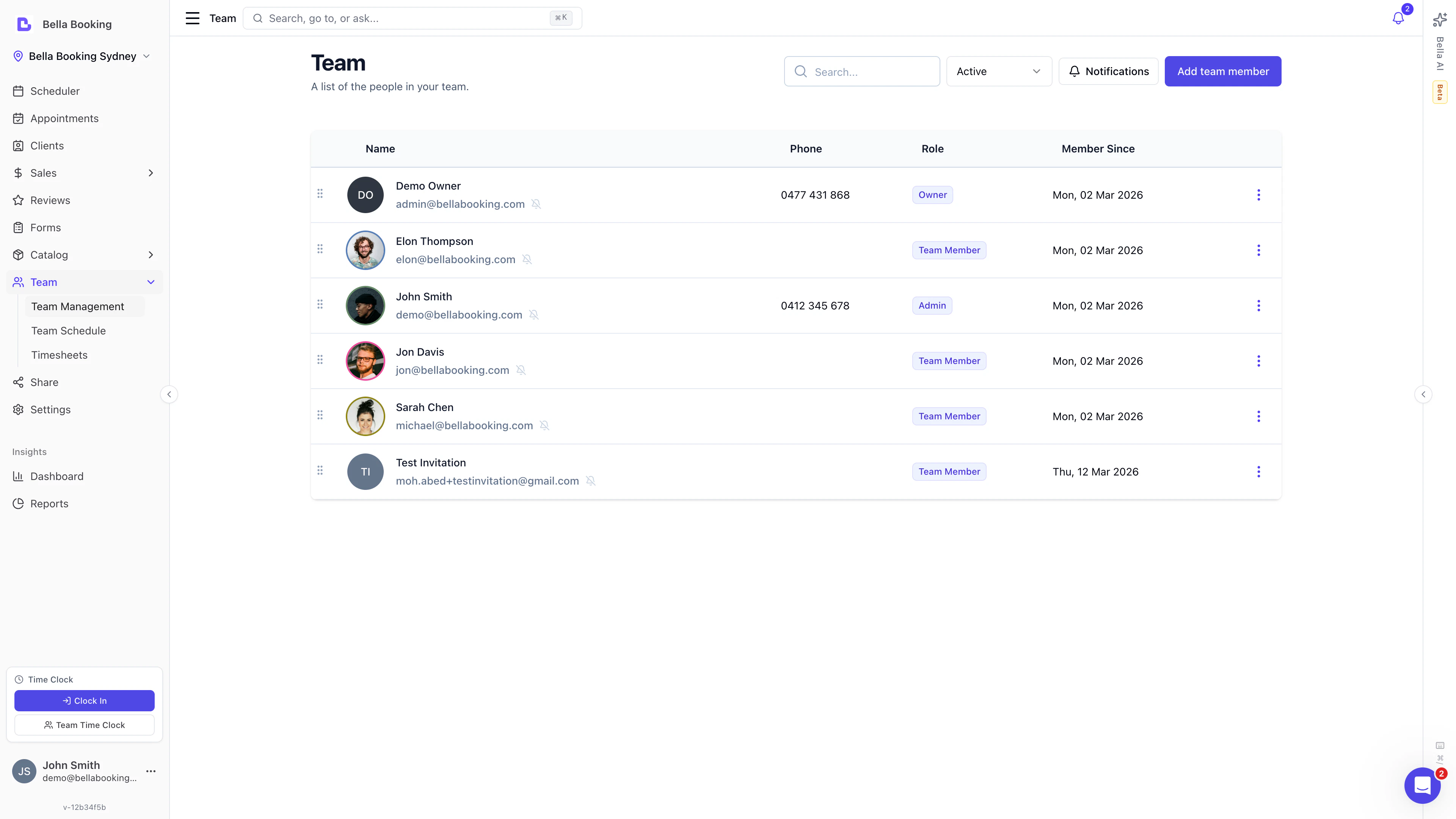The width and height of the screenshot is (1456, 819).
Task: Click the Add team member button
Action: click(1222, 71)
